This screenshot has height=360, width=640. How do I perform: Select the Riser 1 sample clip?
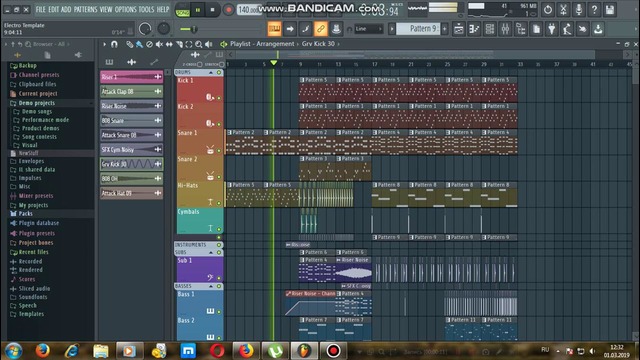point(131,77)
